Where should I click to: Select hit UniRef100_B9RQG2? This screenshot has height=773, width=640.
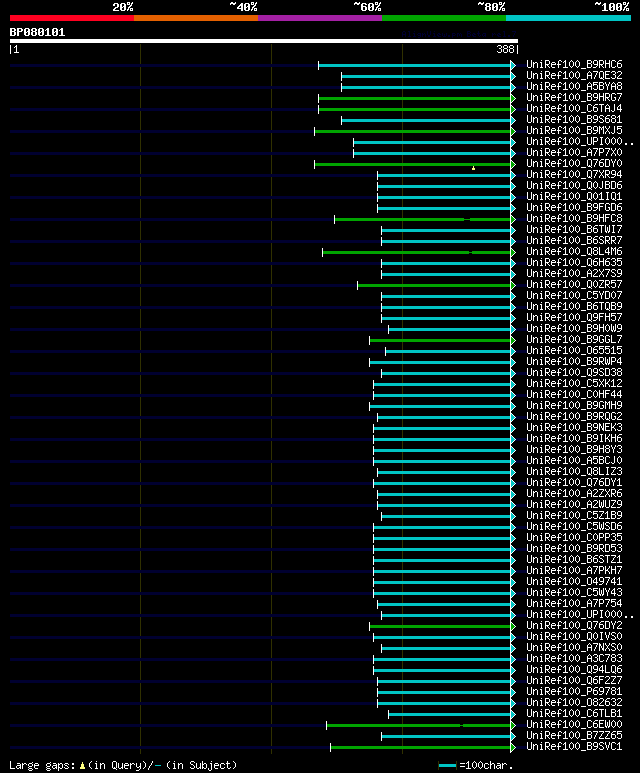574,417
